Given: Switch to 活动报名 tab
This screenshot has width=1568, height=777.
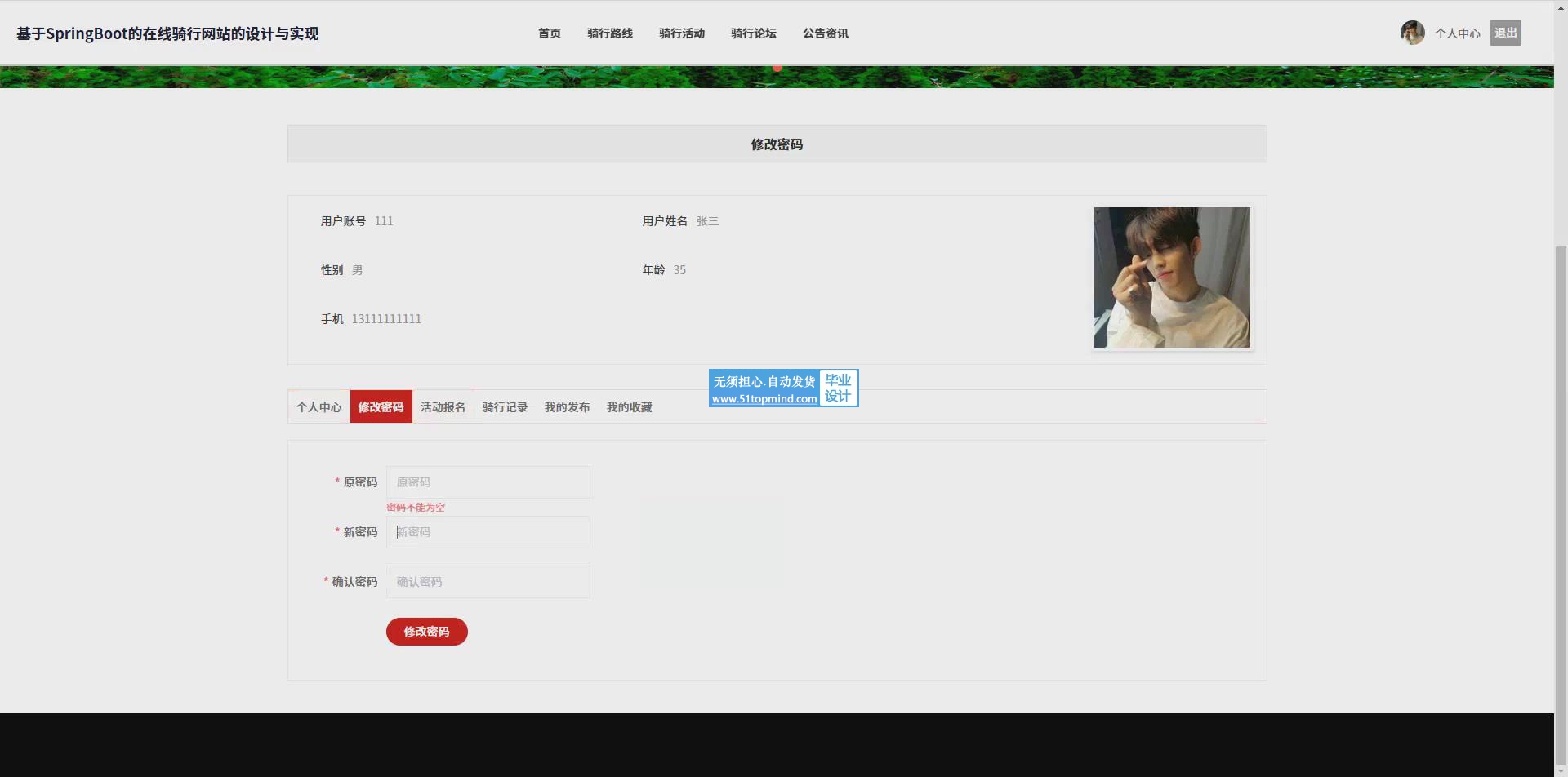Looking at the screenshot, I should (443, 406).
